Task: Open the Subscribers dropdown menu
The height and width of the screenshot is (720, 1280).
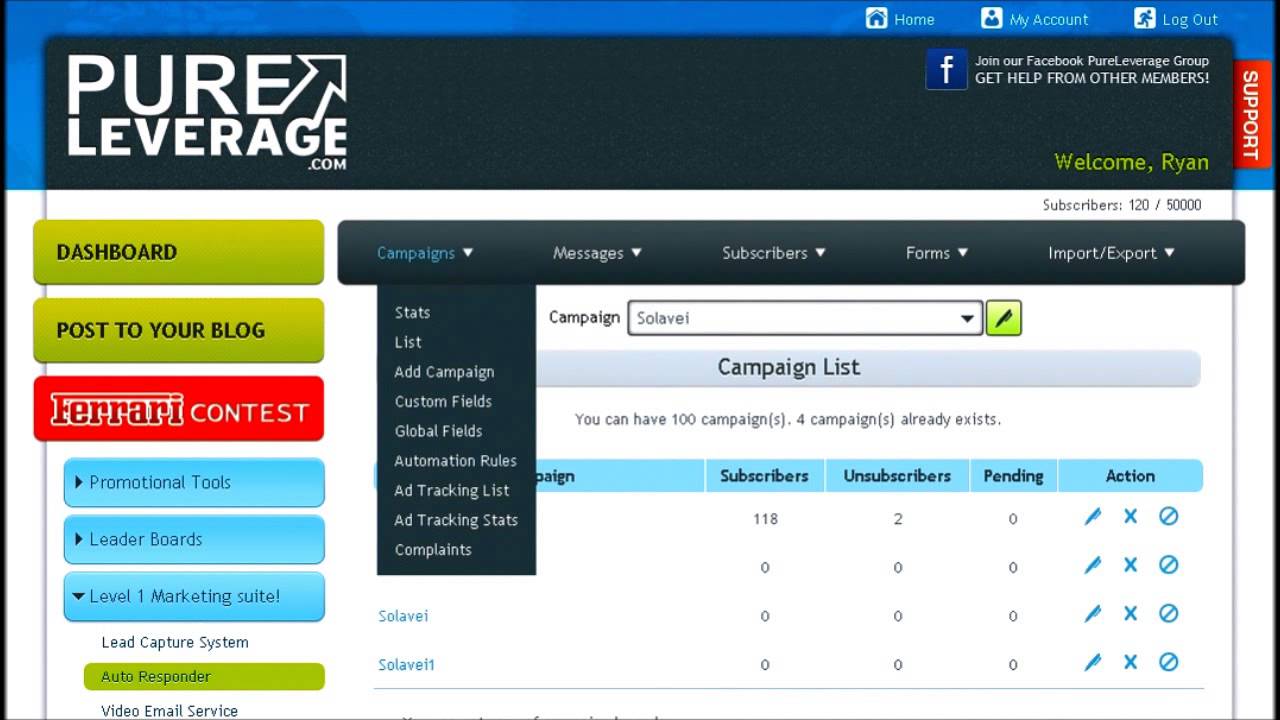Action: pos(774,253)
